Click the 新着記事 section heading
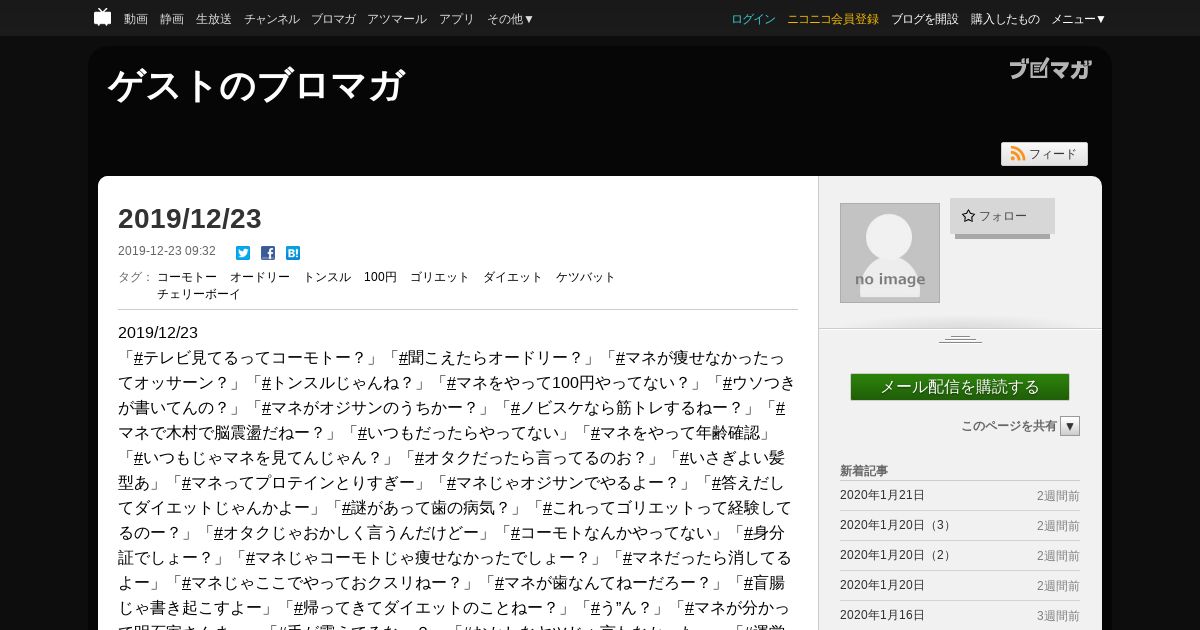Viewport: 1200px width, 630px height. coord(864,470)
